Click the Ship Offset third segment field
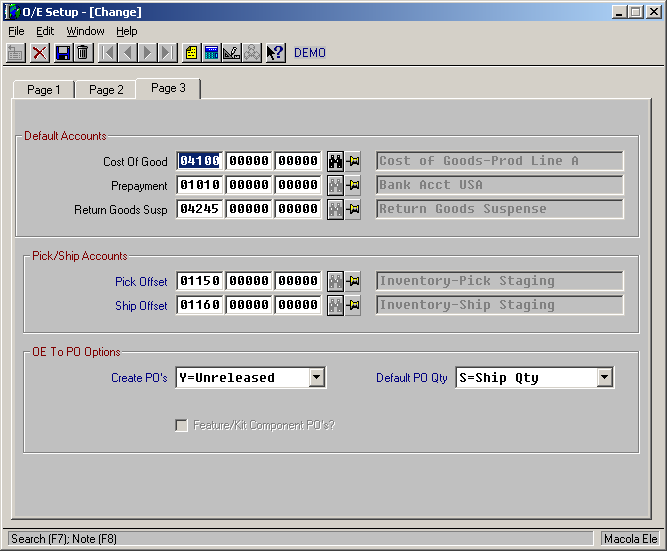Image resolution: width=667 pixels, height=551 pixels. pos(297,305)
